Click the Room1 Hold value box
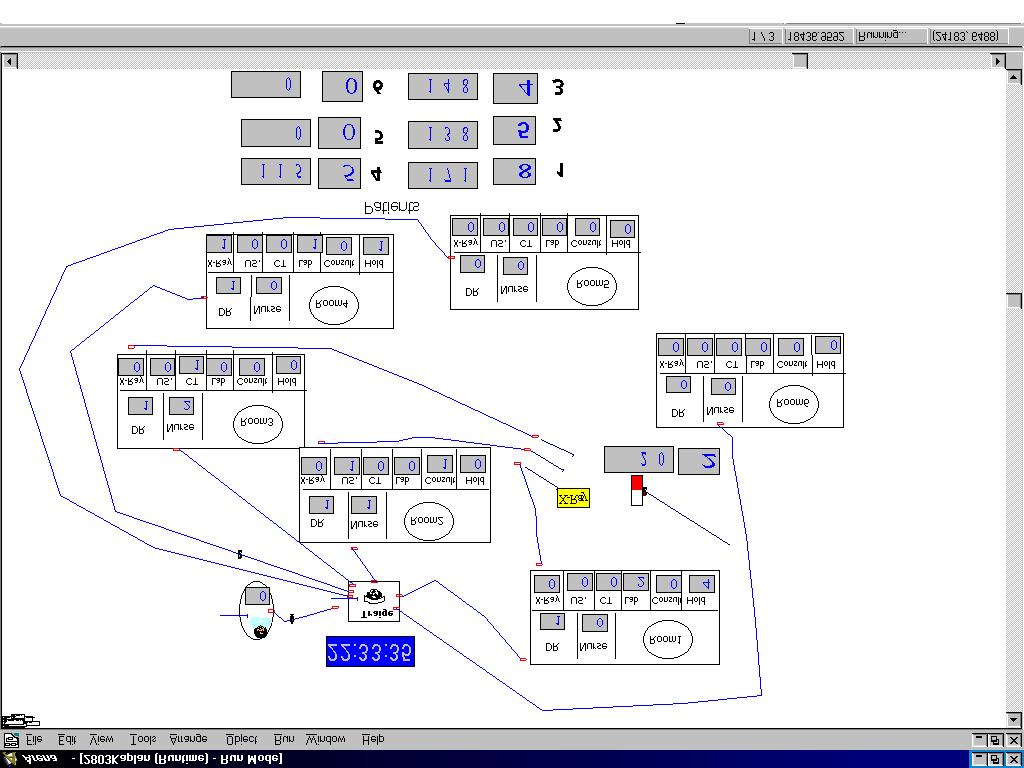The width and height of the screenshot is (1024, 768). tap(701, 584)
